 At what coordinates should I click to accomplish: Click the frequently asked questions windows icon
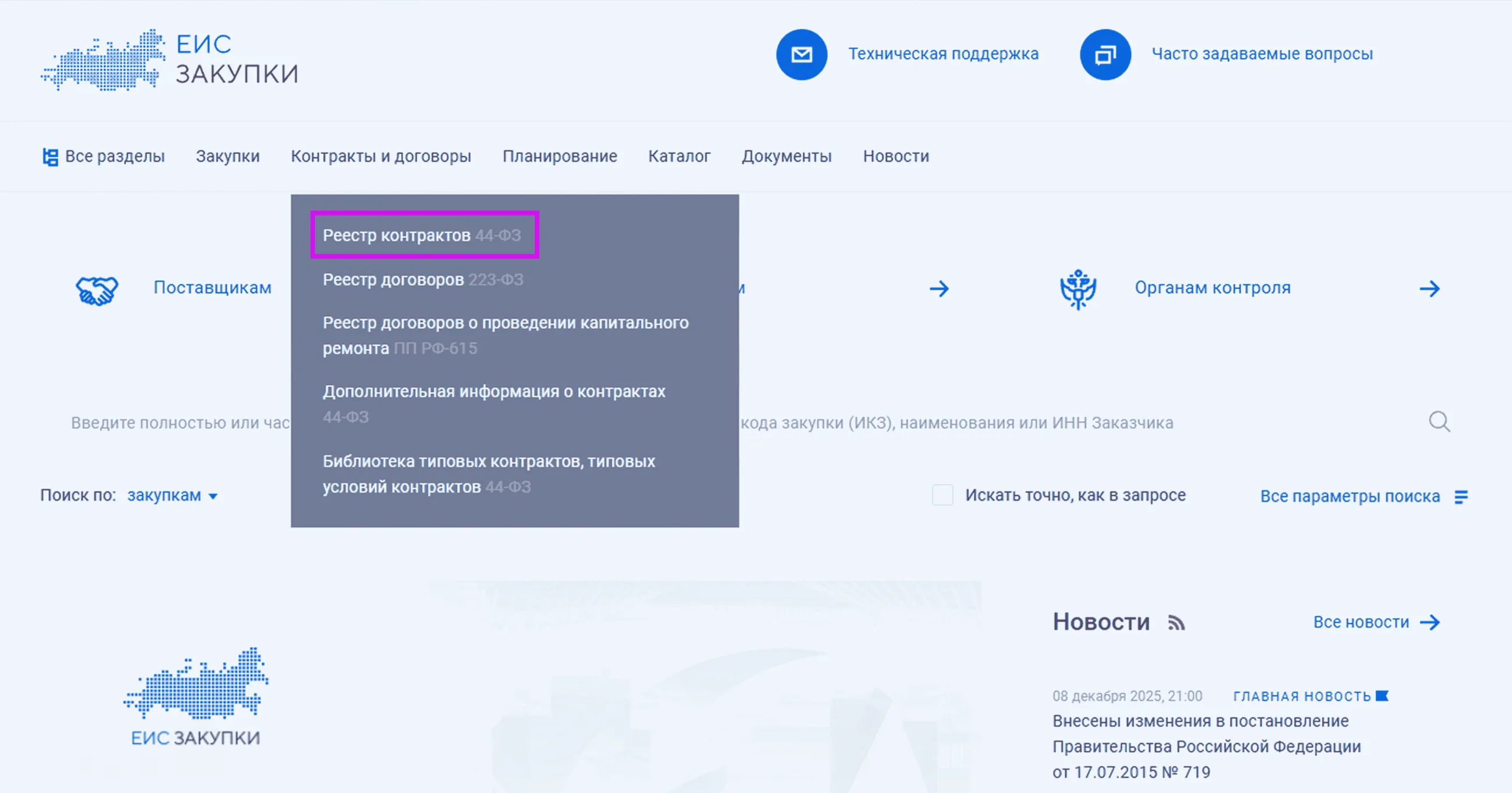[x=1105, y=55]
